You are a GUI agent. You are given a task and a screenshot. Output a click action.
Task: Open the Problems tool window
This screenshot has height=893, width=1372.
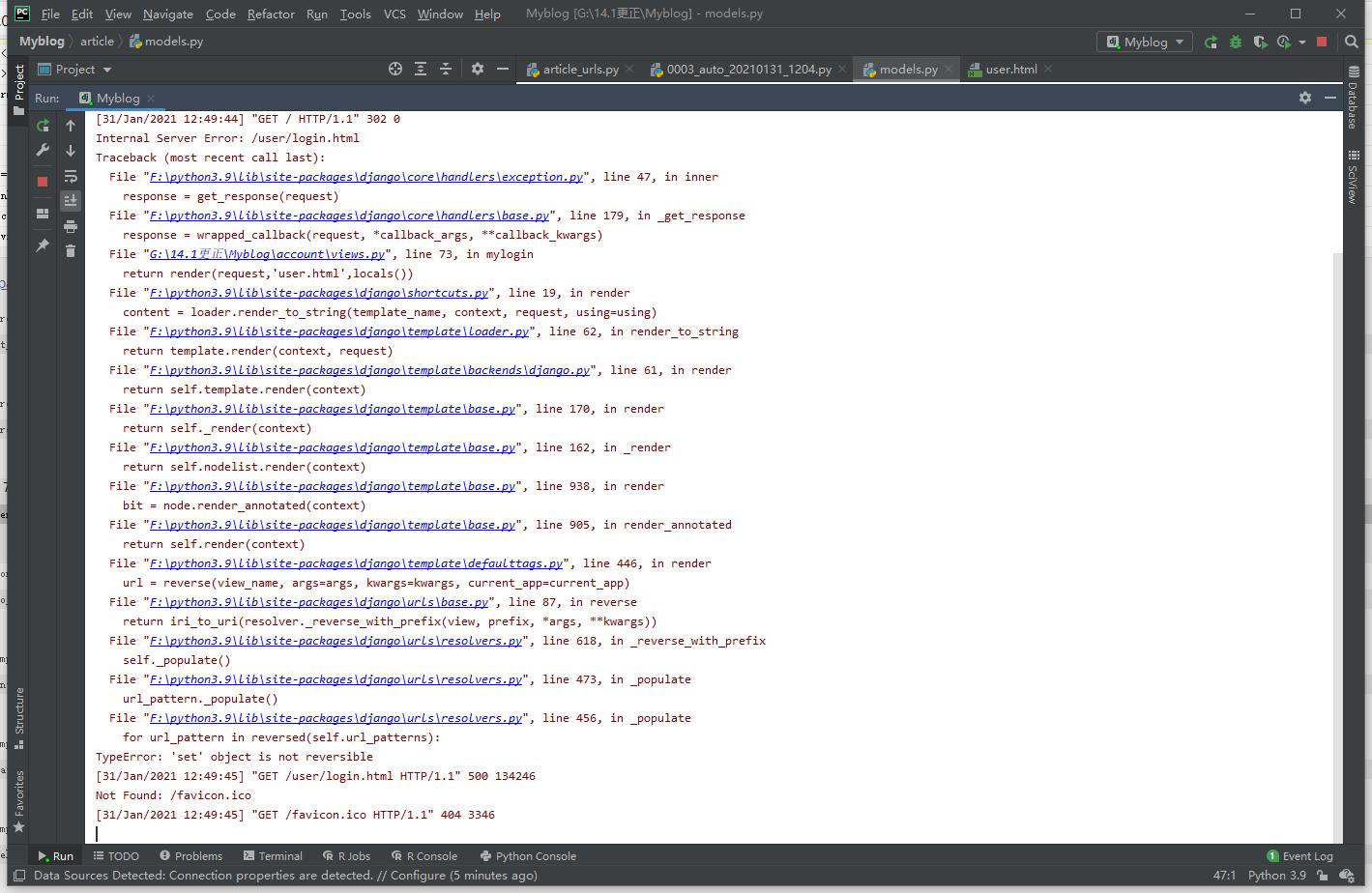coord(190,856)
